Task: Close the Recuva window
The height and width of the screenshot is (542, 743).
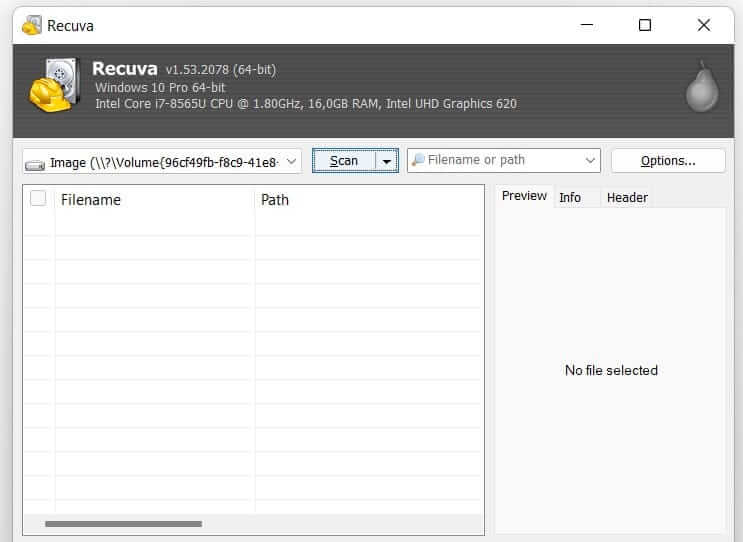Action: point(704,25)
